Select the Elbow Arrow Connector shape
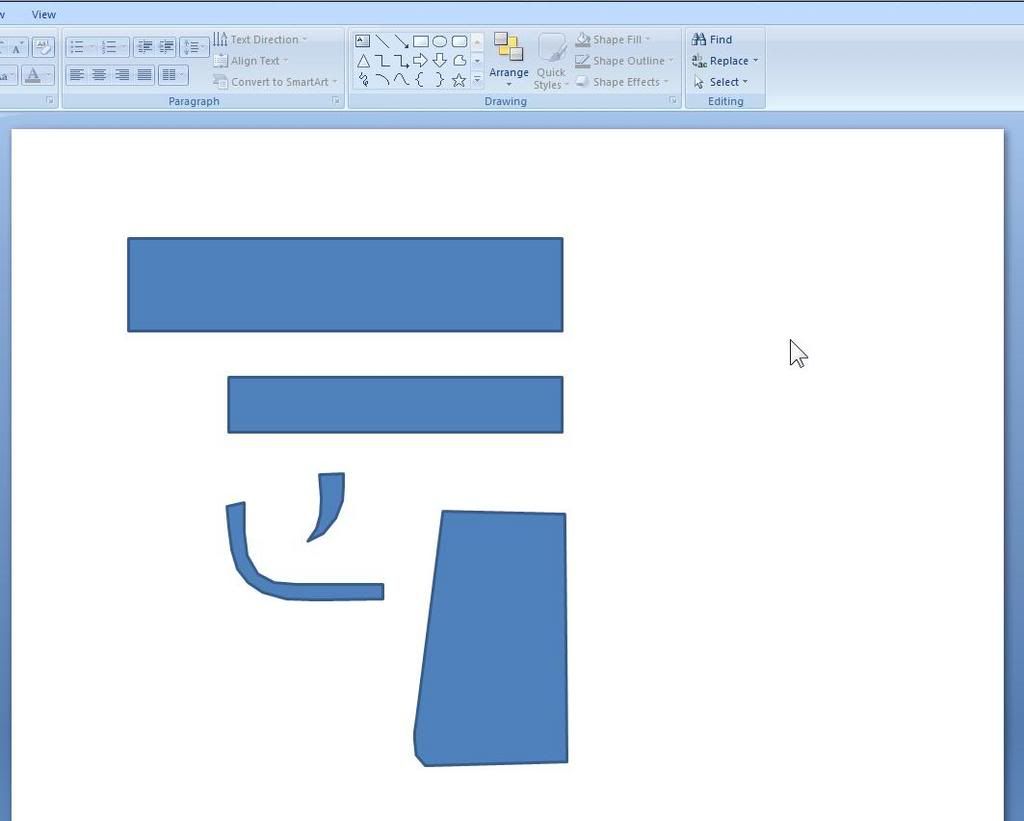Image resolution: width=1024 pixels, height=821 pixels. [402, 61]
